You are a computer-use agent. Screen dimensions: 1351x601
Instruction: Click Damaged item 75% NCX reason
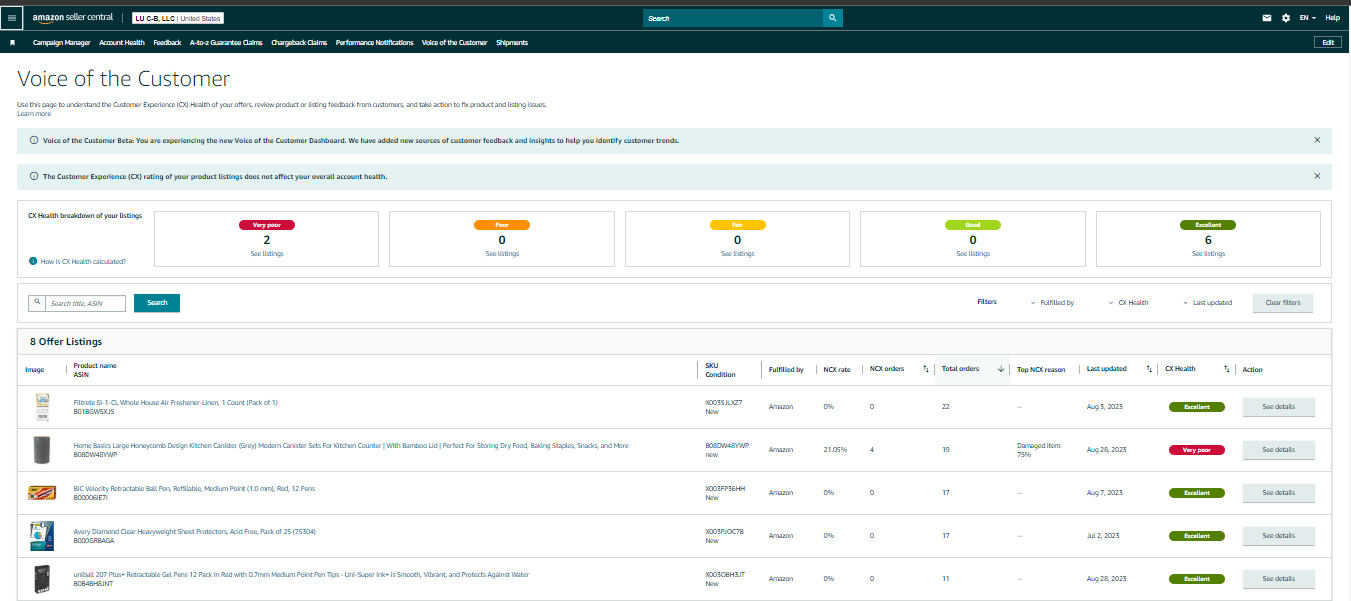coord(1038,450)
